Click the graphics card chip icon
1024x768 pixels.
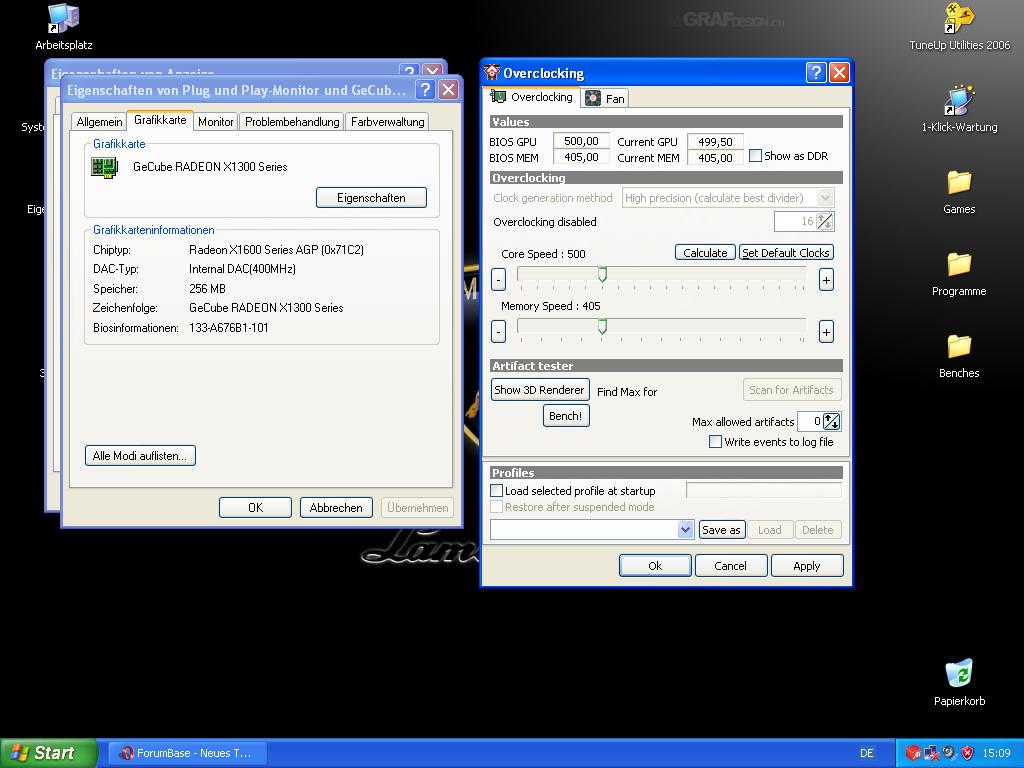pyautogui.click(x=104, y=168)
